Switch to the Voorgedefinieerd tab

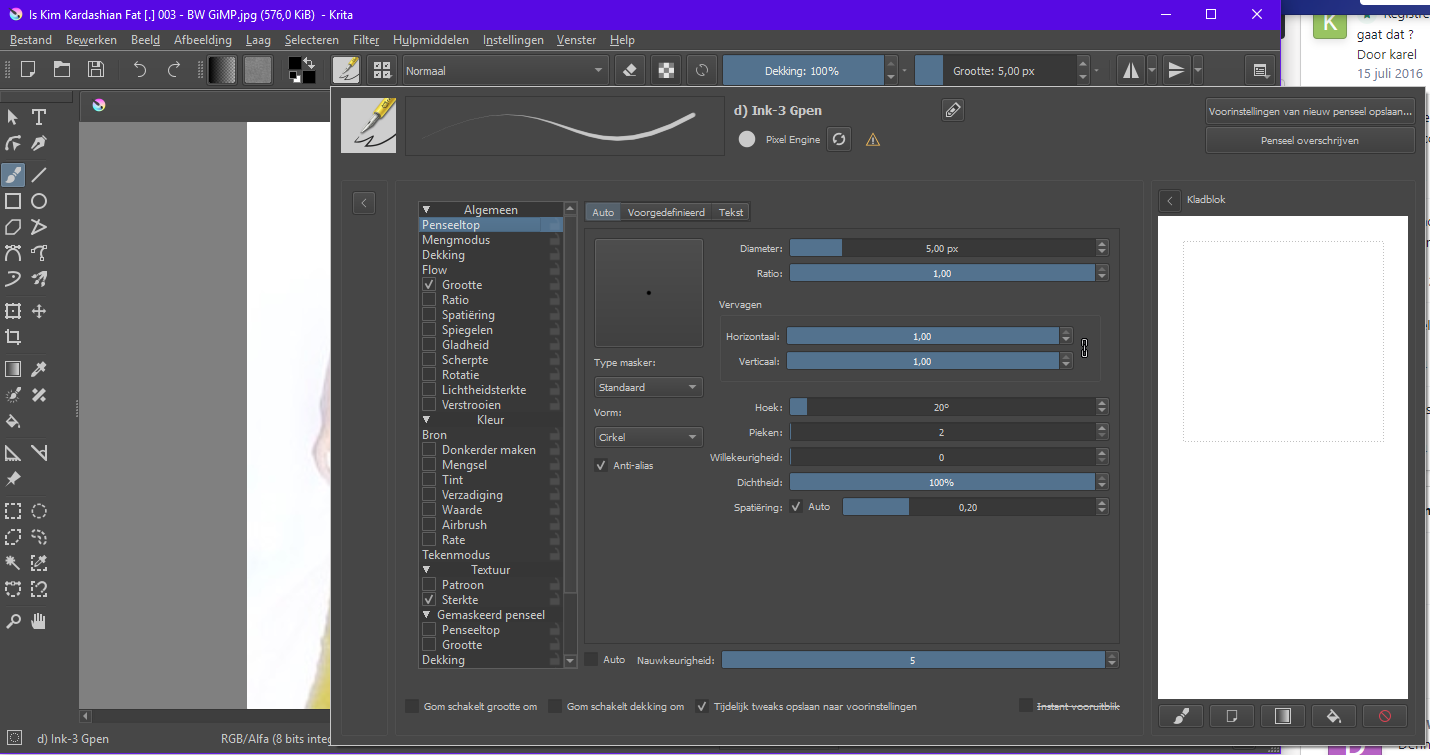coord(666,212)
